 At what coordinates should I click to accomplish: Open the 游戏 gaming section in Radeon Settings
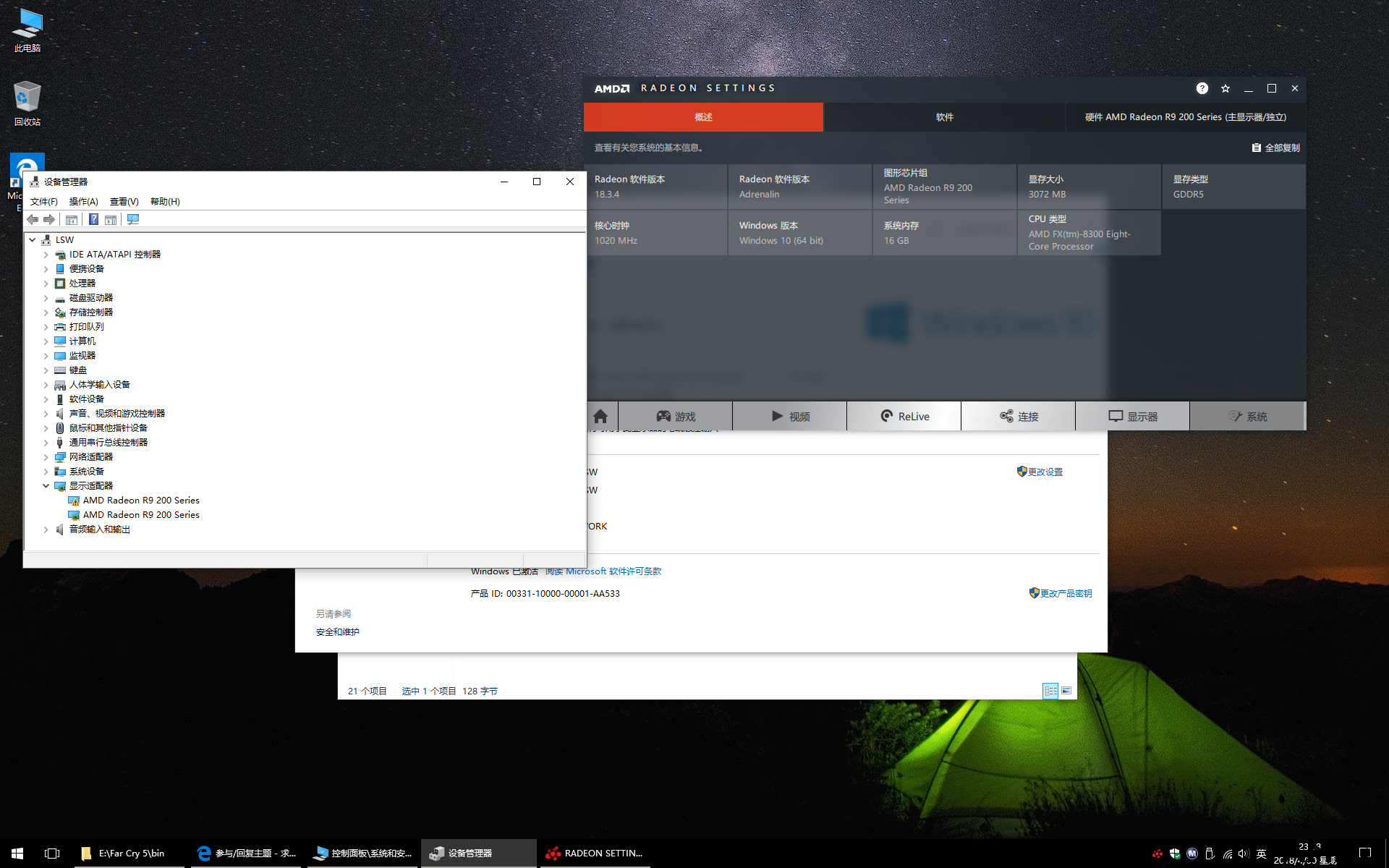pos(676,416)
